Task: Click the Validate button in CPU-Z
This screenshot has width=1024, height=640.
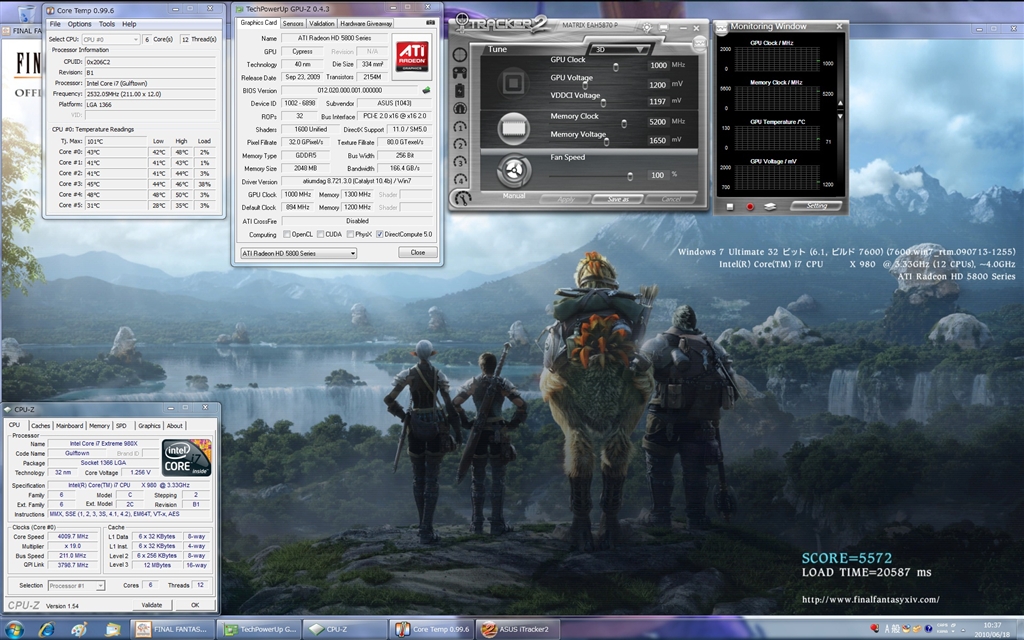Action: 152,605
